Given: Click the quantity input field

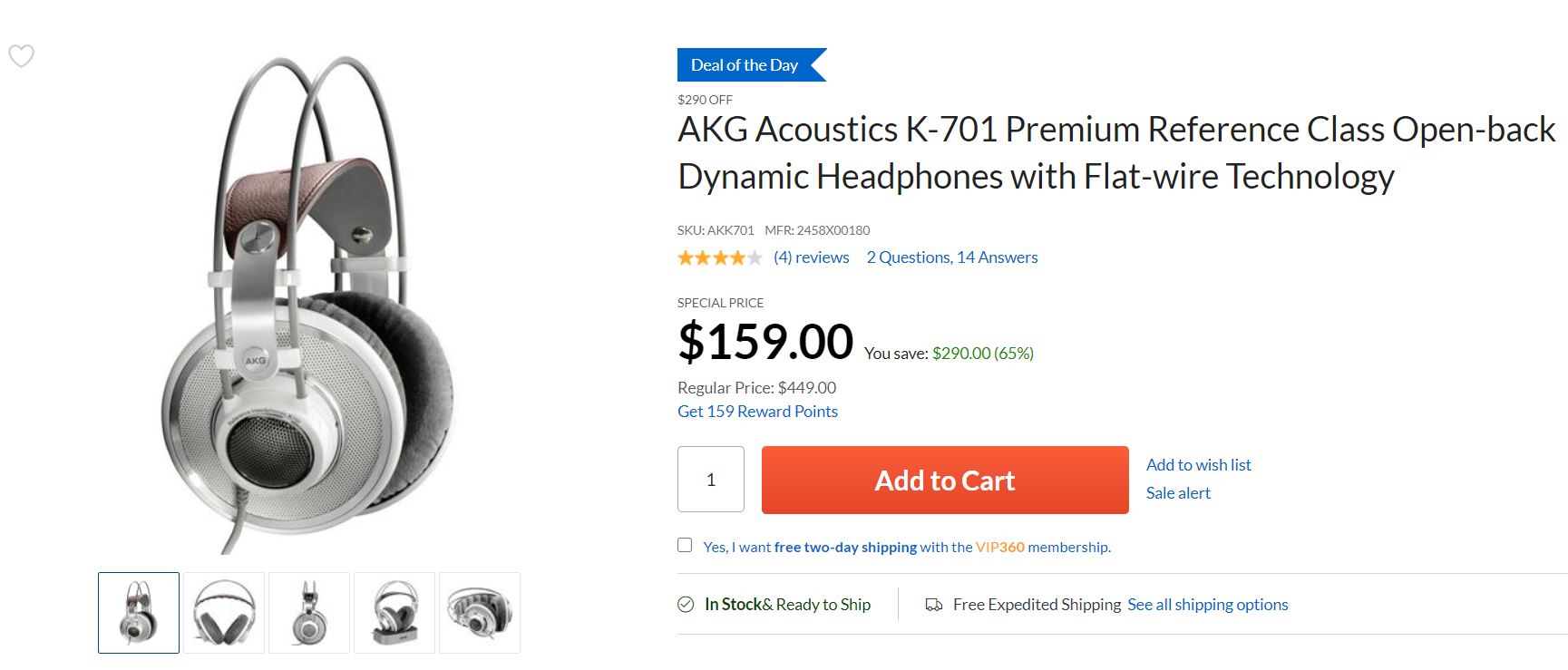Looking at the screenshot, I should click(711, 480).
